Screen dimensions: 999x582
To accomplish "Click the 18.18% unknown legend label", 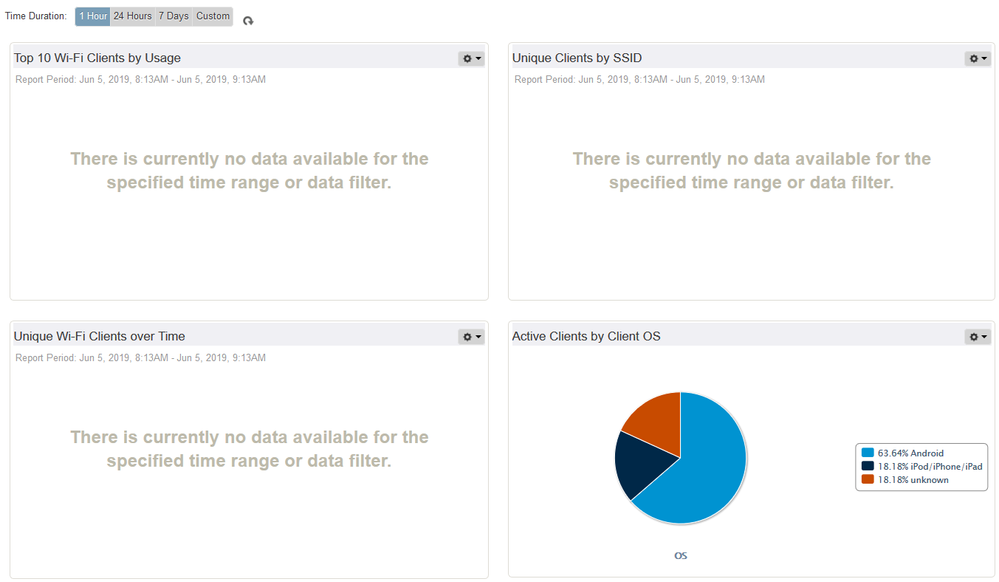I will [913, 480].
